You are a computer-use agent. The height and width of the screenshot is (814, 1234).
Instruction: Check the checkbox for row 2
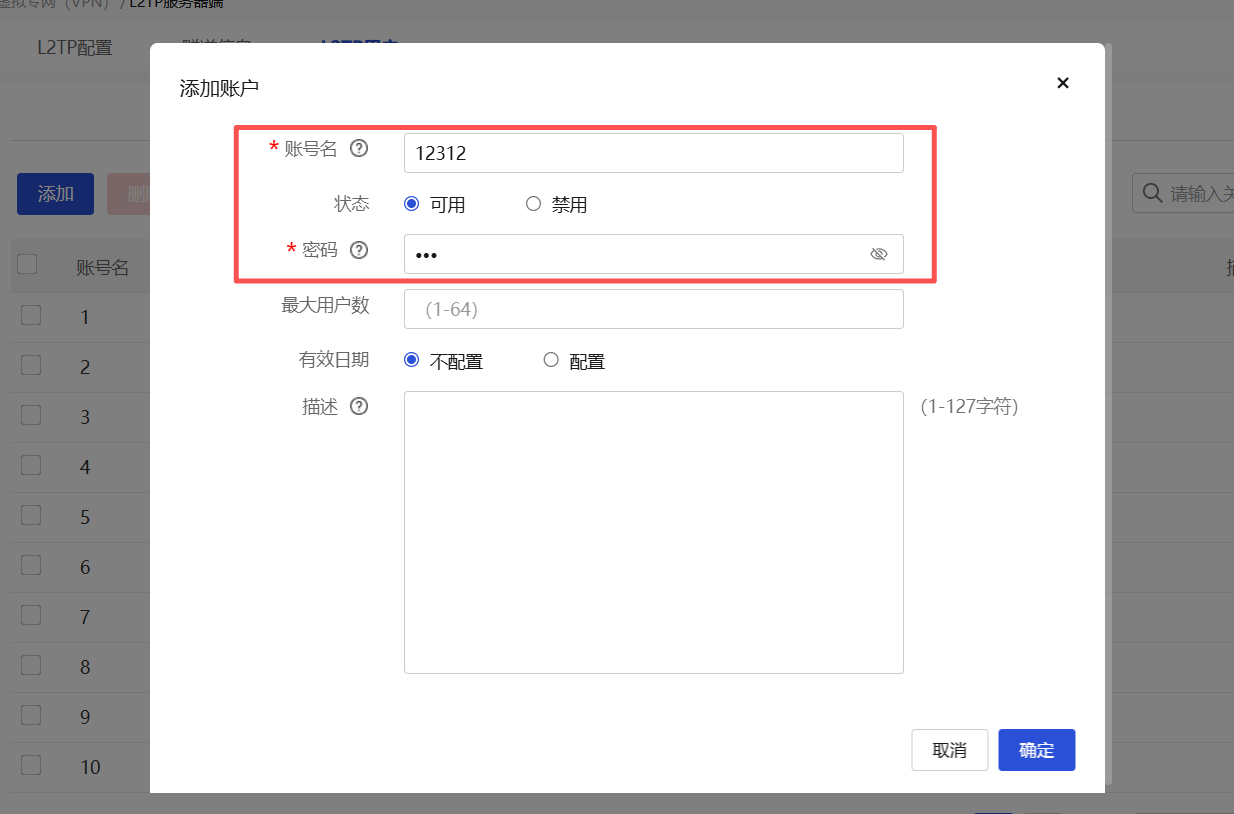(x=31, y=365)
